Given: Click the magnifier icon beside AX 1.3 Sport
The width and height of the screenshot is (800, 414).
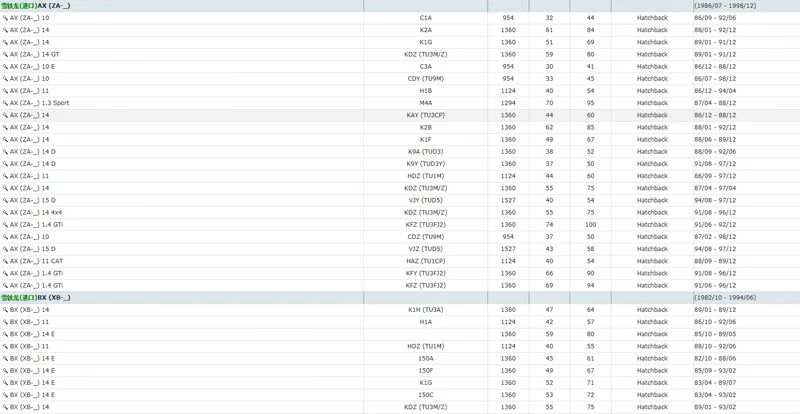Looking at the screenshot, I should click(5, 103).
